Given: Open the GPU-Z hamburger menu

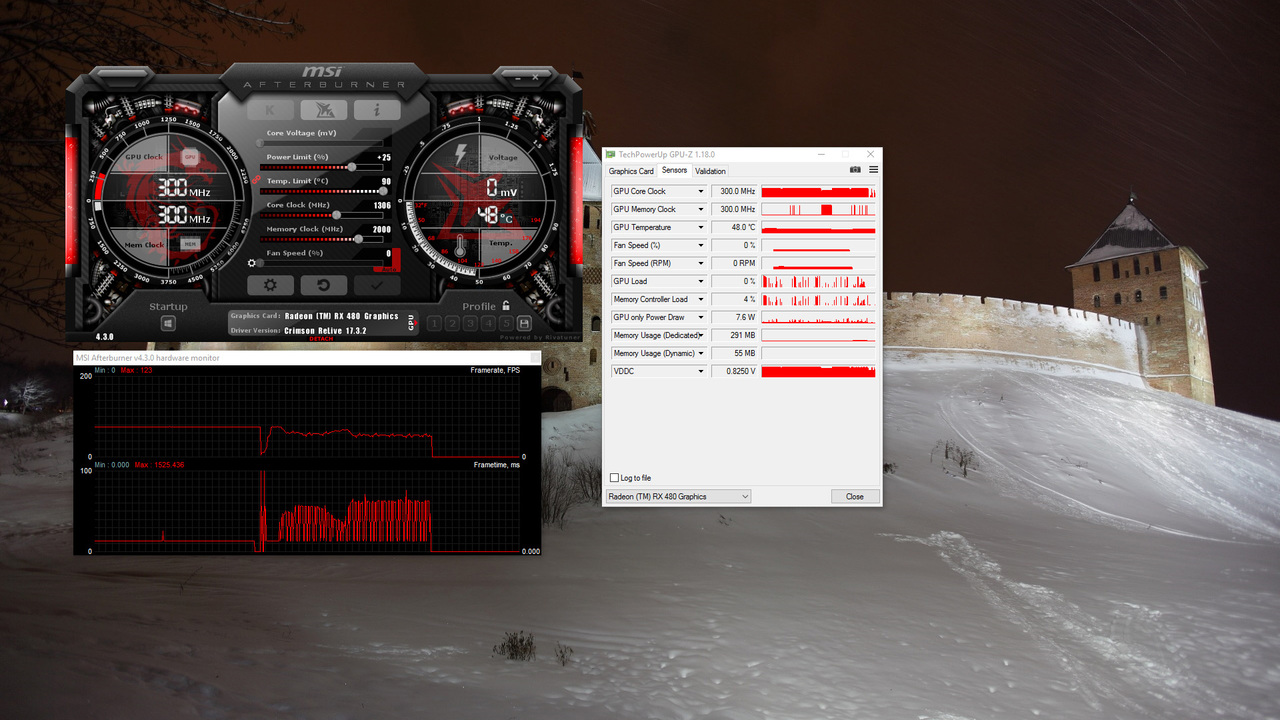Looking at the screenshot, I should 873,170.
